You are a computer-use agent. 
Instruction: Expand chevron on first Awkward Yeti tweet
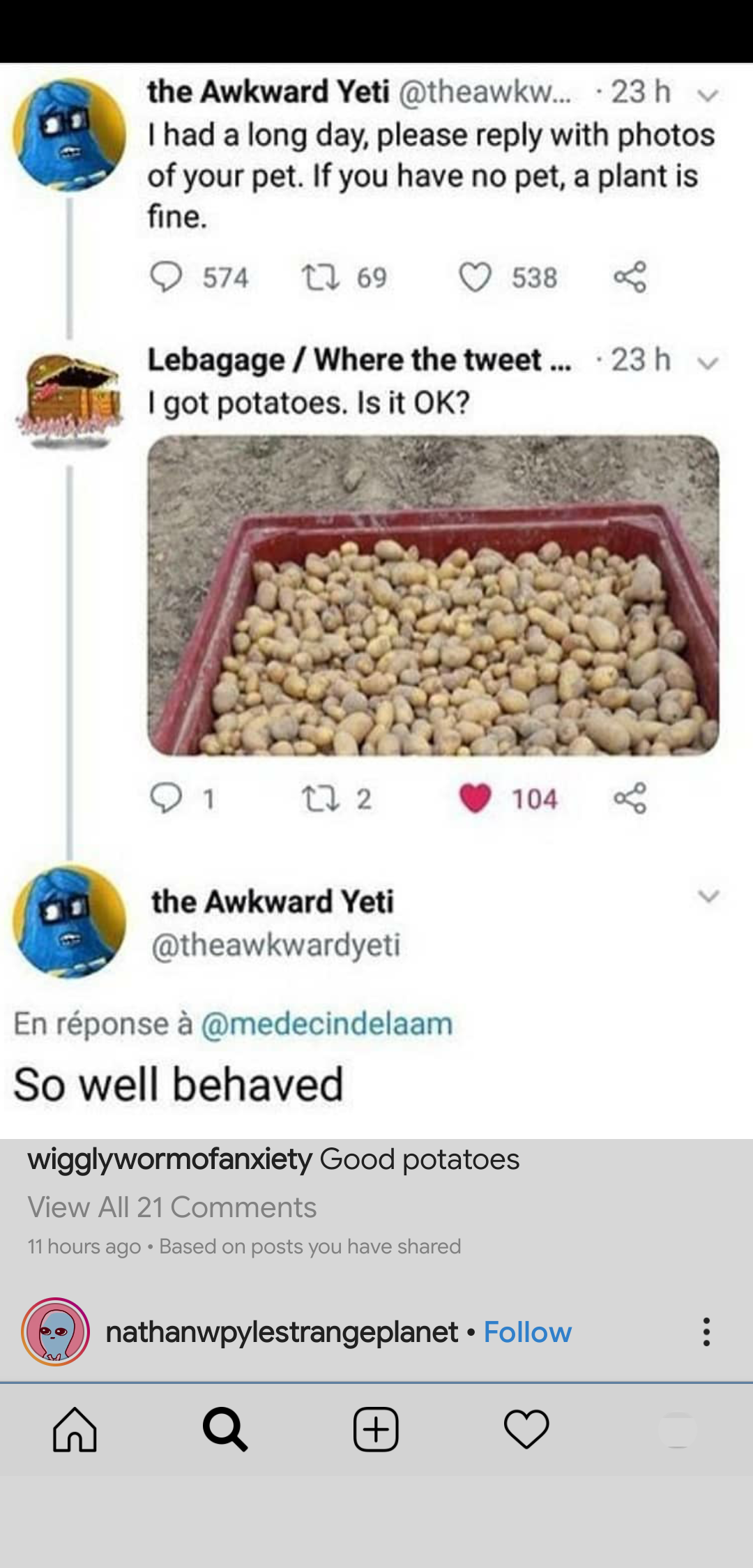pos(708,94)
